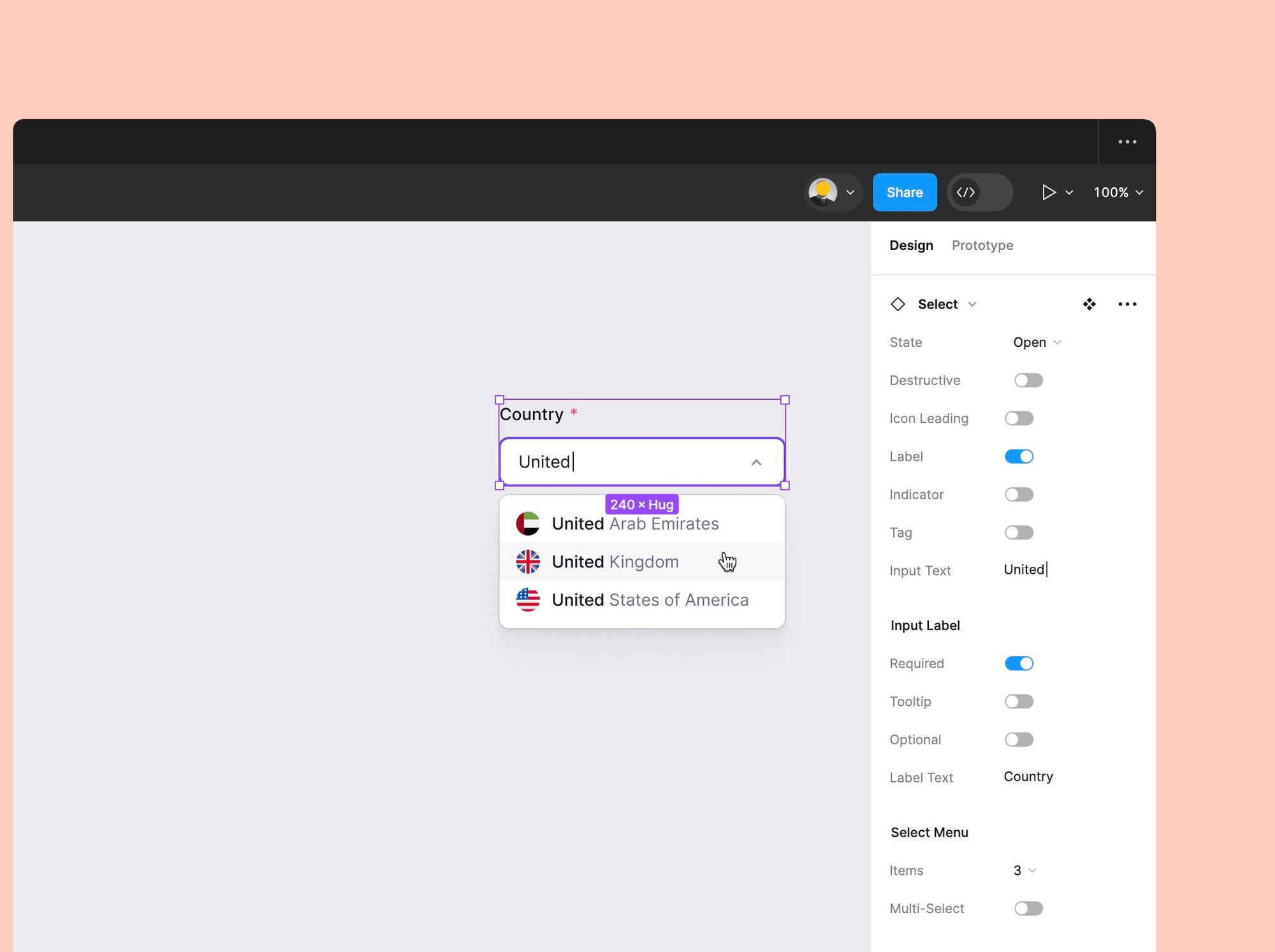Switch to the Prototype tab
The width and height of the screenshot is (1275, 952).
[x=982, y=245]
